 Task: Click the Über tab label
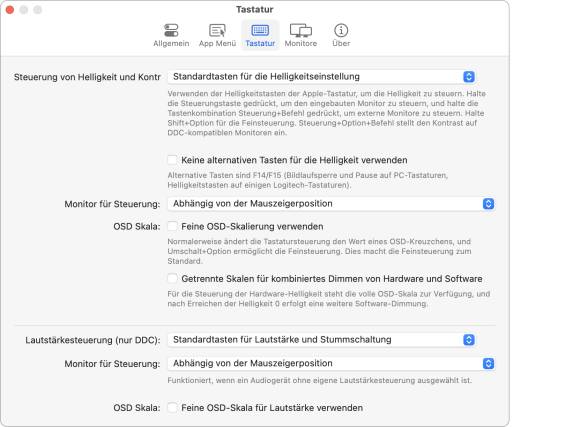[x=341, y=43]
